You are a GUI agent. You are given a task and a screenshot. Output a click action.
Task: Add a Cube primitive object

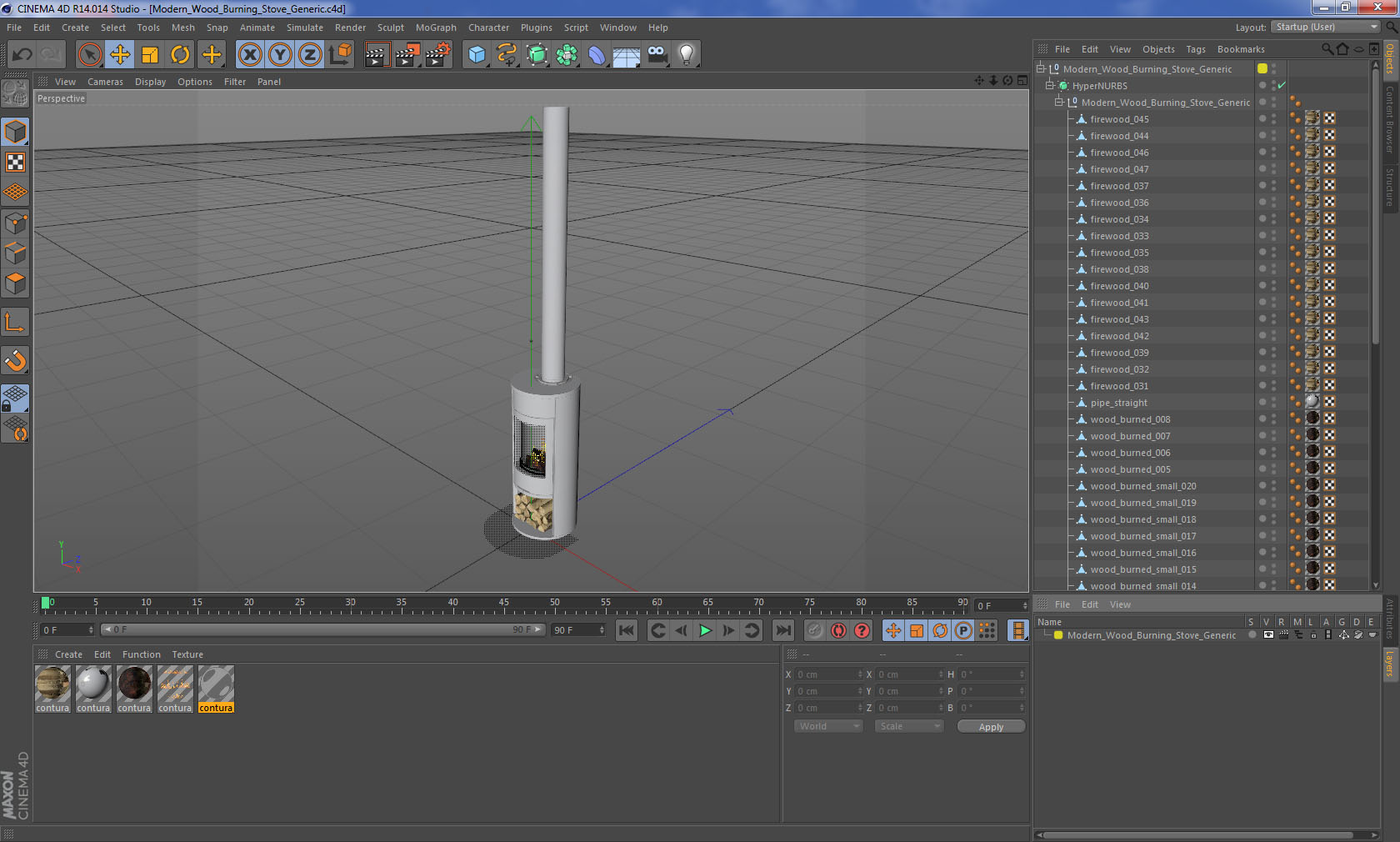[477, 55]
